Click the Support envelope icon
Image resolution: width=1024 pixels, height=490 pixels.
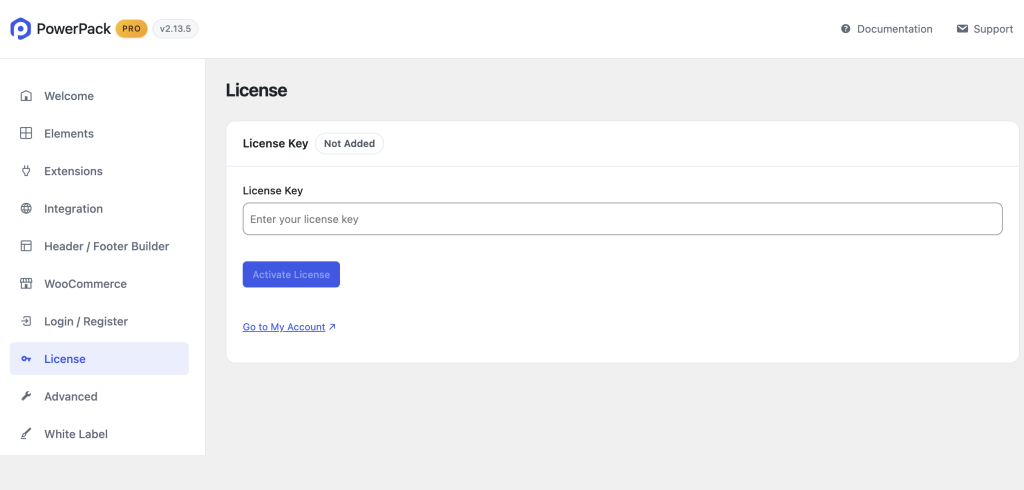(x=962, y=29)
